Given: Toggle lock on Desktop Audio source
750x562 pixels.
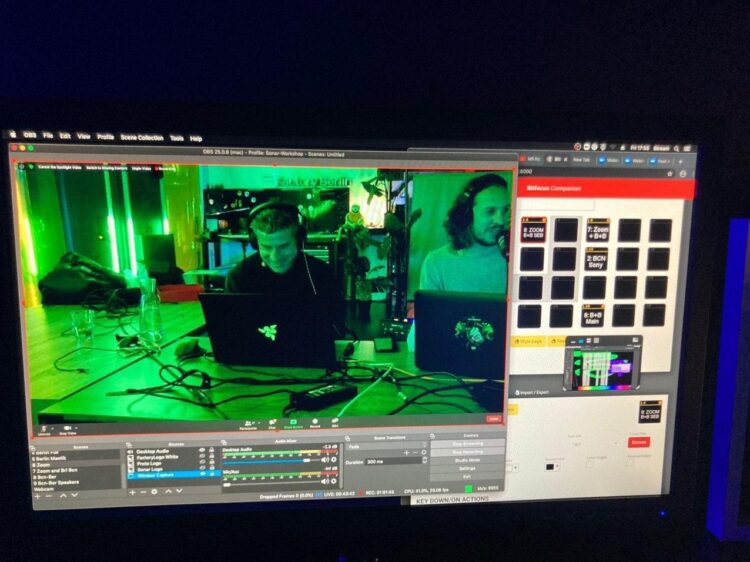Looking at the screenshot, I should (211, 450).
